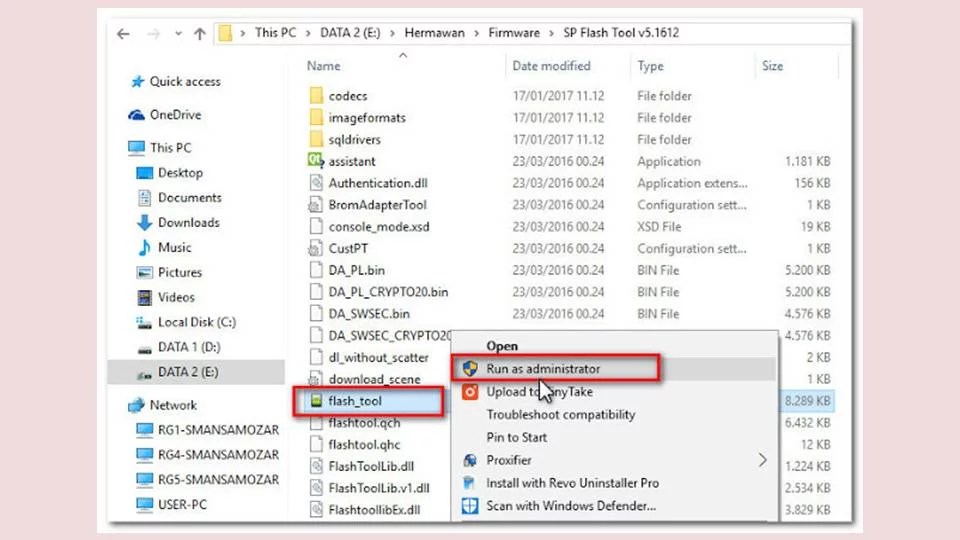Choose Troubleshoot compatibility menu entry
The width and height of the screenshot is (960, 540).
pyautogui.click(x=561, y=414)
